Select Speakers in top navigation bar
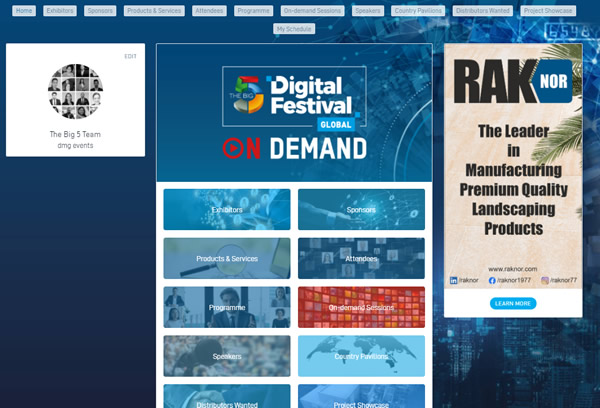This screenshot has height=408, width=600. (368, 11)
